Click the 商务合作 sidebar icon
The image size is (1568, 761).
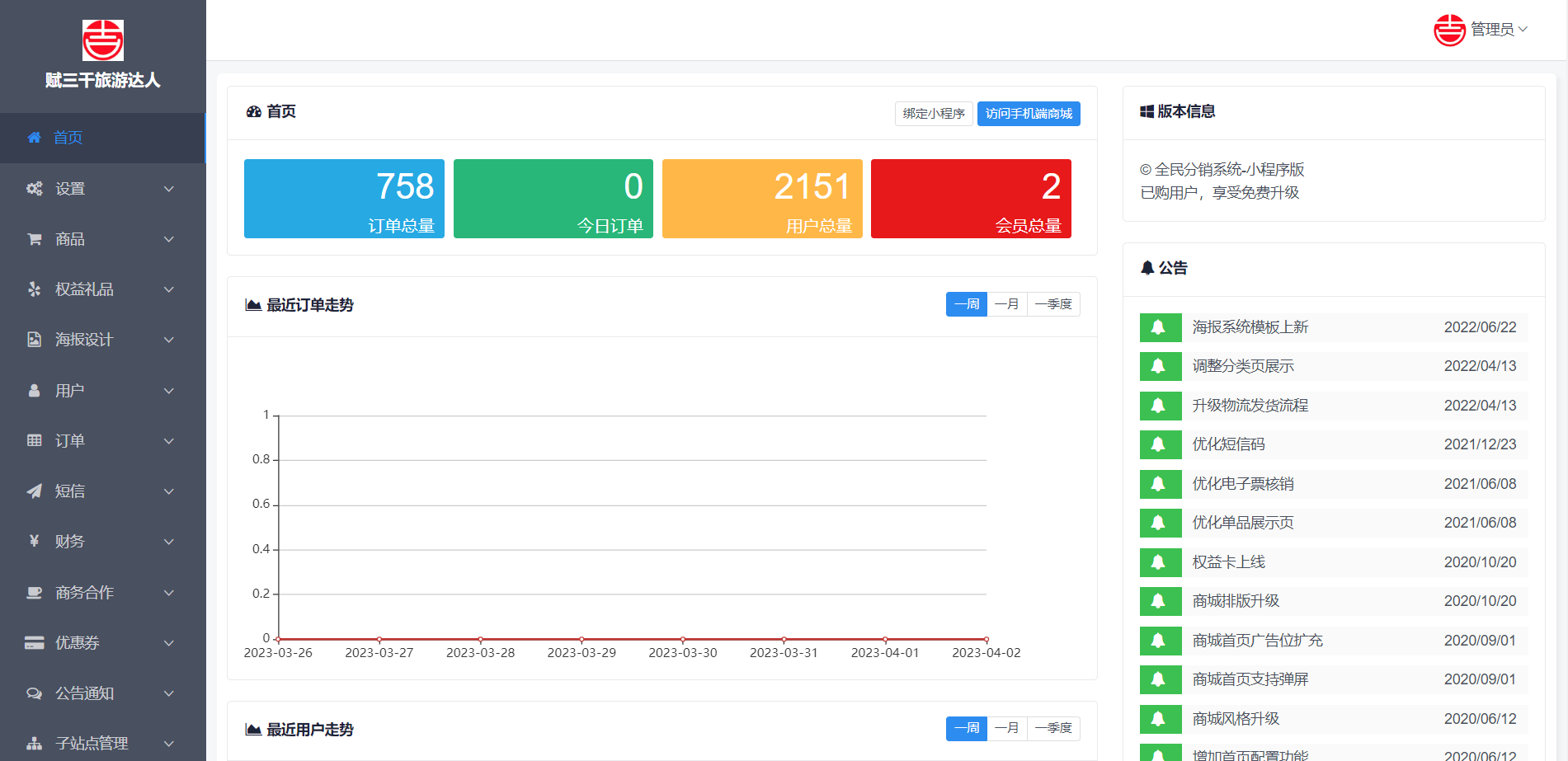[x=34, y=593]
